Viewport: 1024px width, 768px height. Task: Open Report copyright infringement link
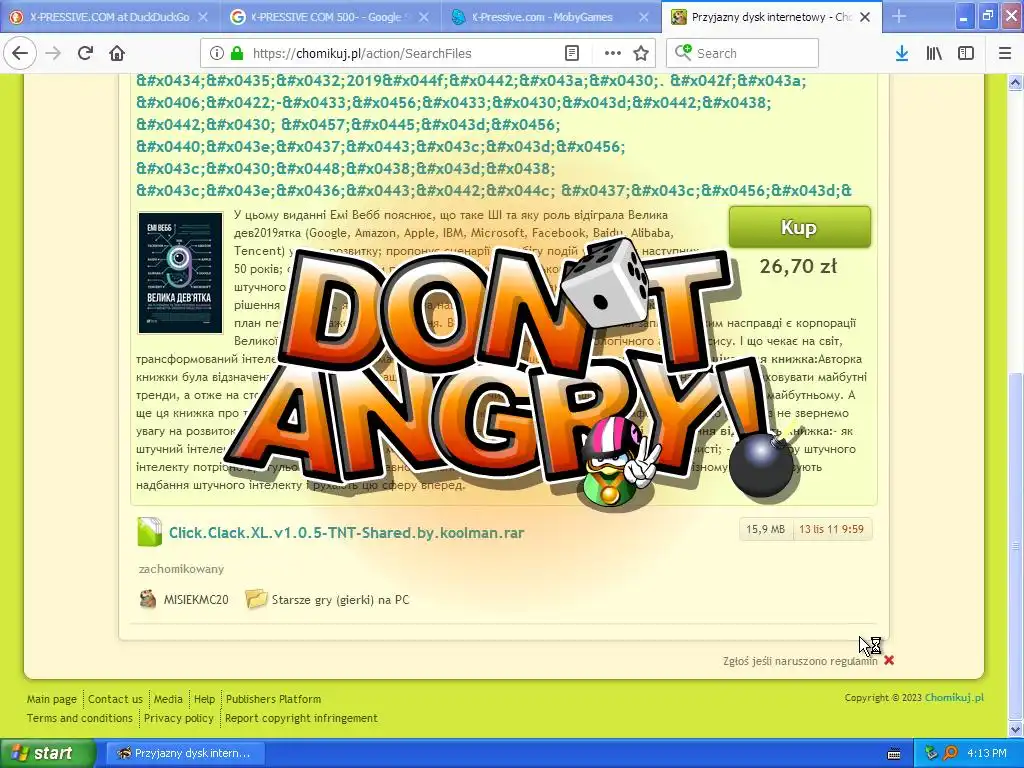coord(301,718)
